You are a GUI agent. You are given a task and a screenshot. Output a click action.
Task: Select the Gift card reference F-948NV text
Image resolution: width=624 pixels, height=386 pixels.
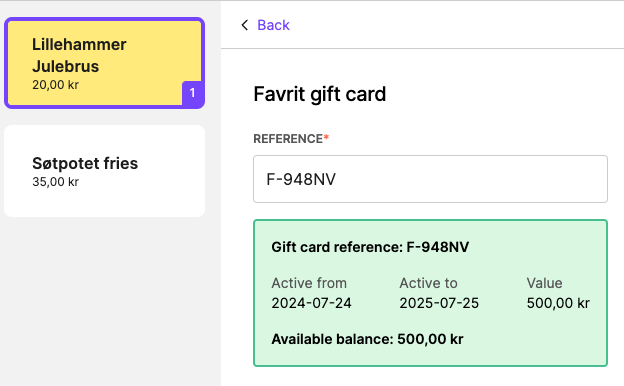(370, 247)
